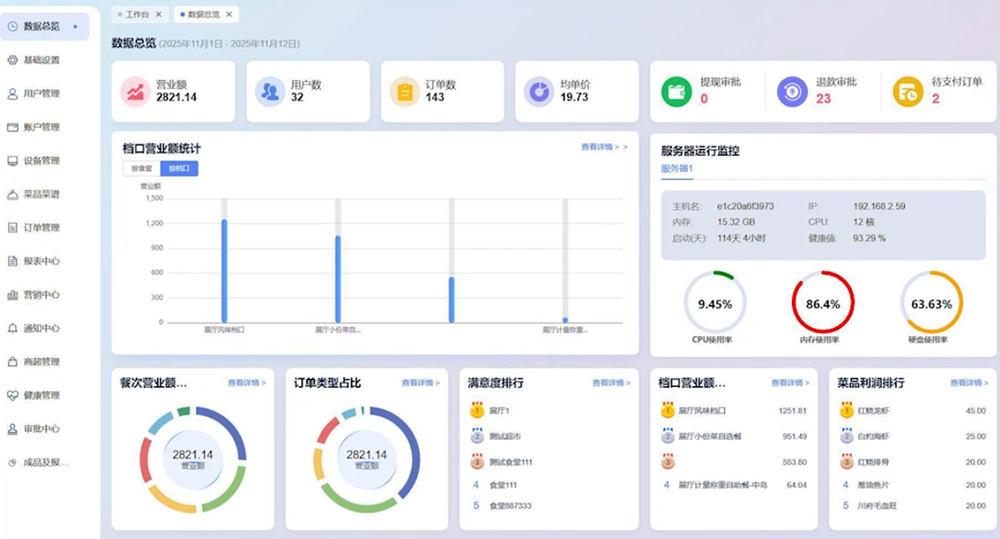
Task: Click the IP value 192.168.2.59
Action: (879, 206)
